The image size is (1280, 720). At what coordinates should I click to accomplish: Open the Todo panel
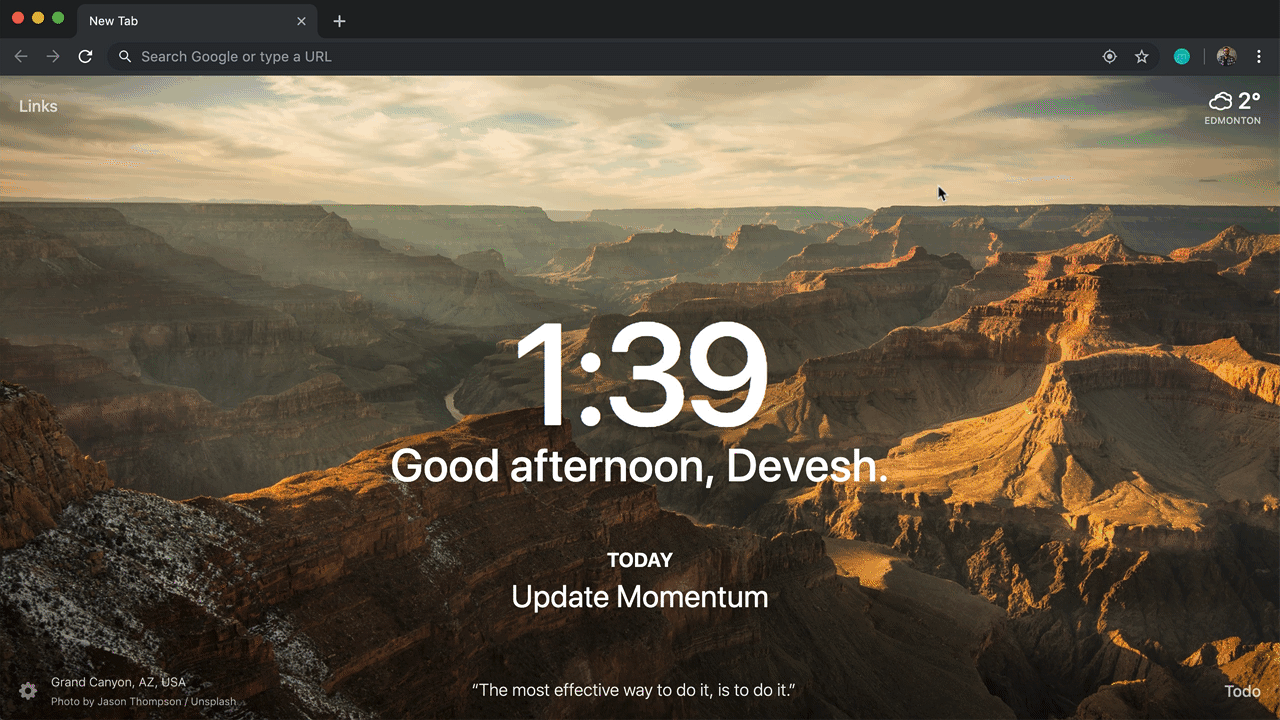point(1242,691)
